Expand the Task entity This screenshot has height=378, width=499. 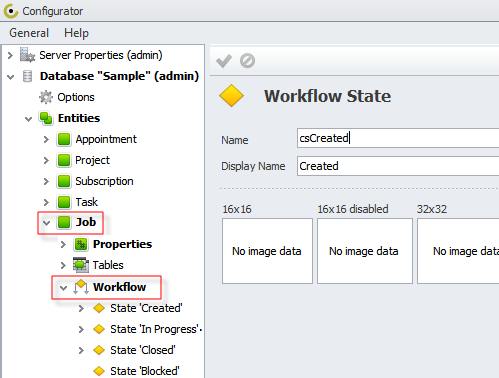46,202
